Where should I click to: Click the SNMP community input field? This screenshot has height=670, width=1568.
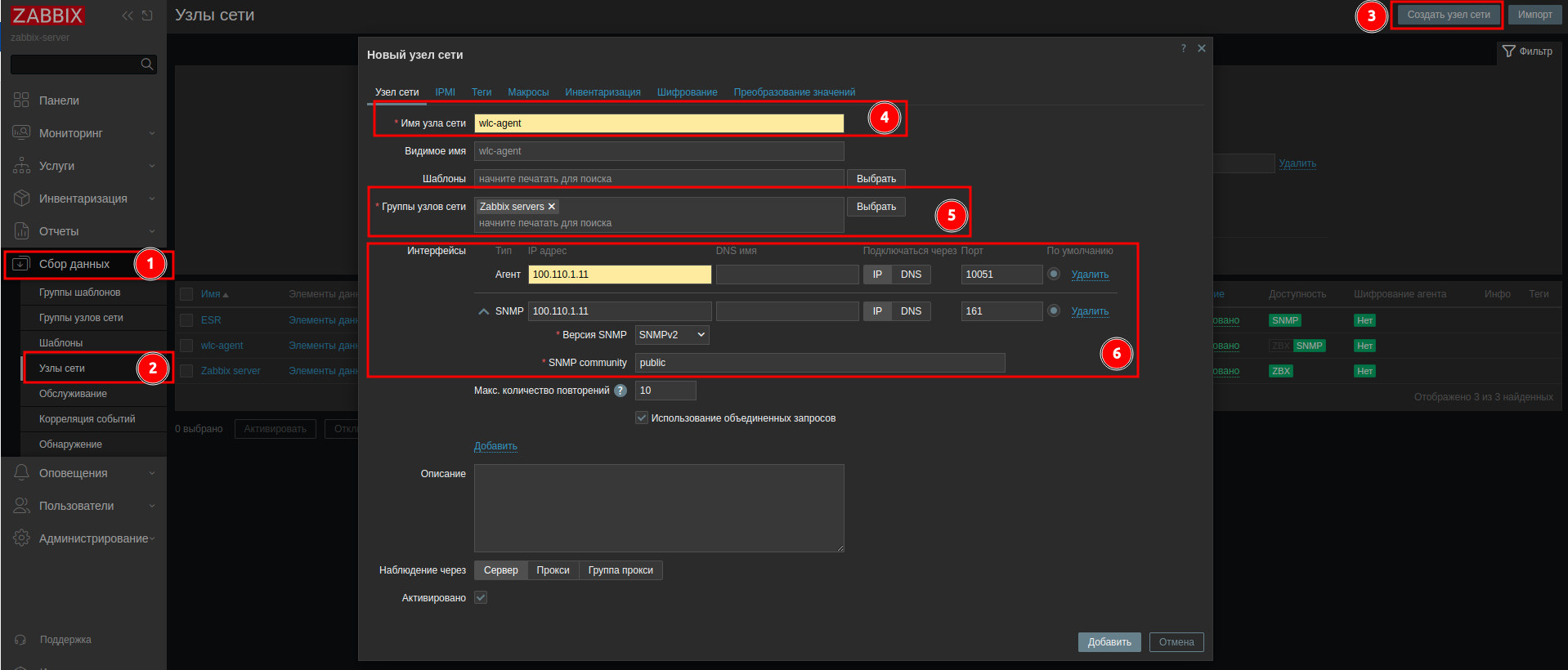[x=819, y=363]
